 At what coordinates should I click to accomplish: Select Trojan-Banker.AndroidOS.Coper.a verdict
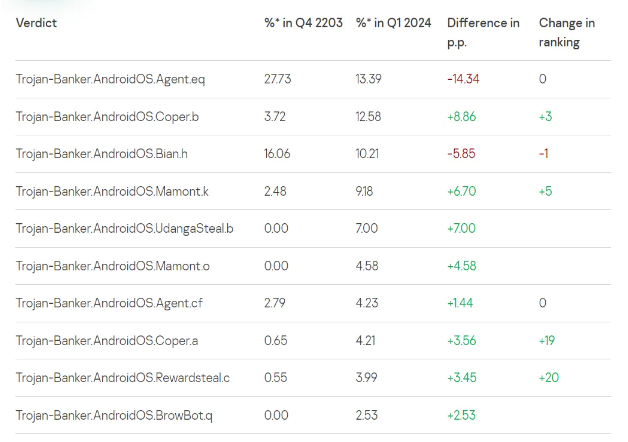tap(107, 340)
